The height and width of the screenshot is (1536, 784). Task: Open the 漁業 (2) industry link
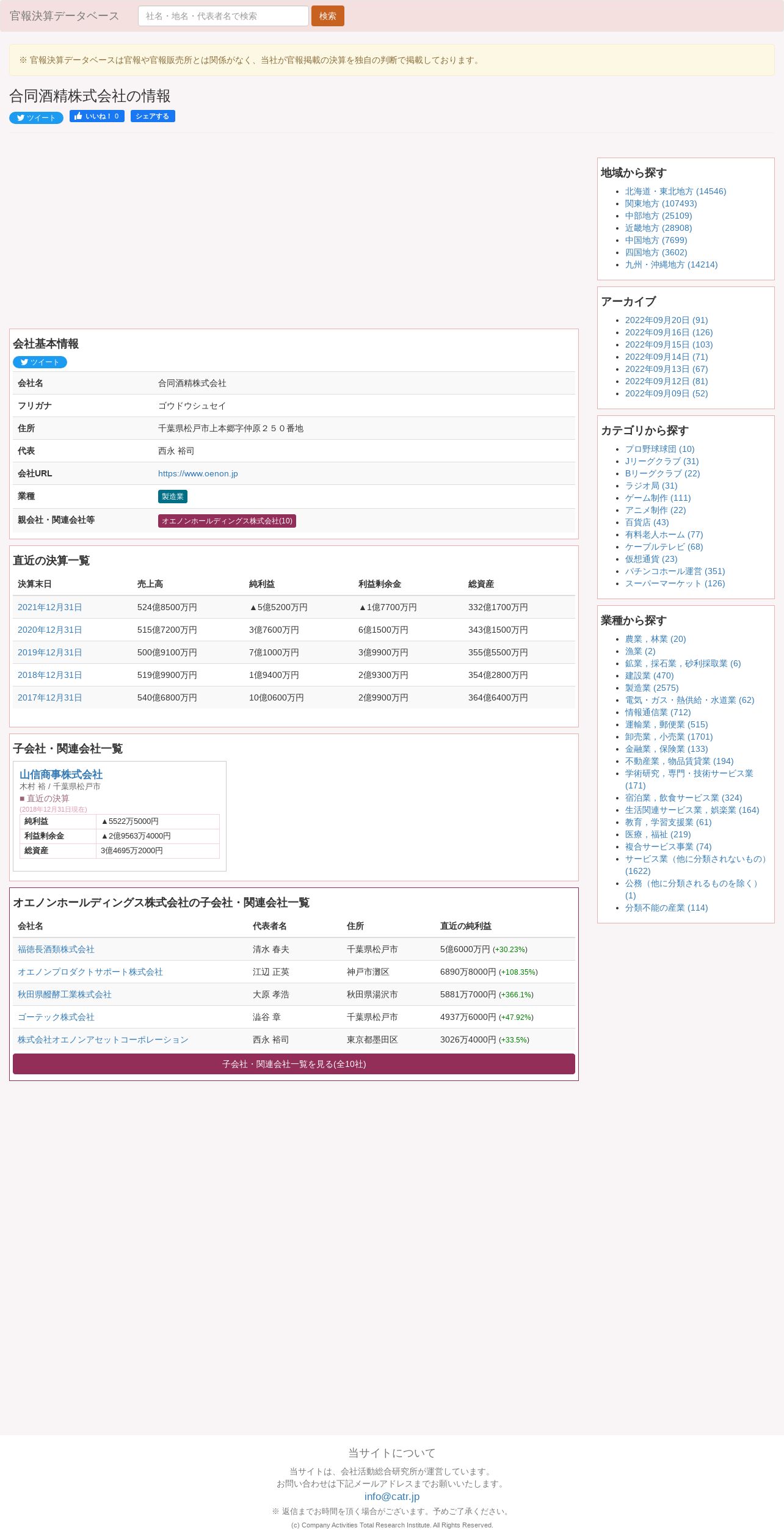(x=640, y=651)
